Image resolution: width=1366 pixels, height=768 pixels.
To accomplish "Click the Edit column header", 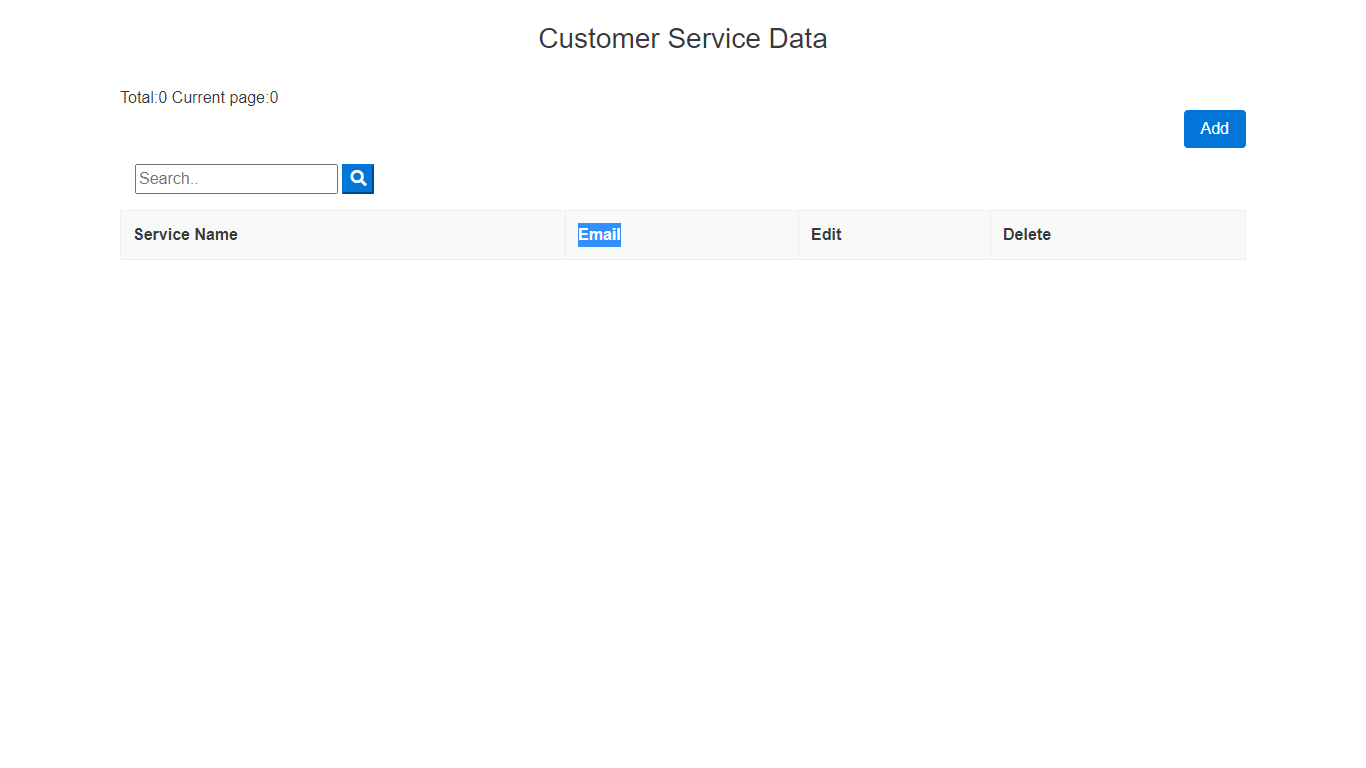I will 826,235.
